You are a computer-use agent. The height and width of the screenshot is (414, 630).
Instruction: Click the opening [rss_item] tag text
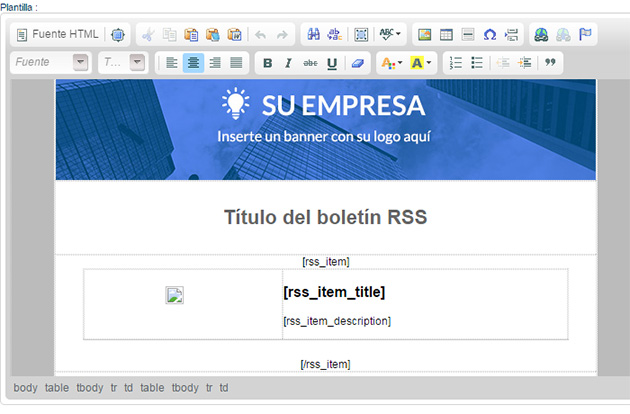click(326, 262)
